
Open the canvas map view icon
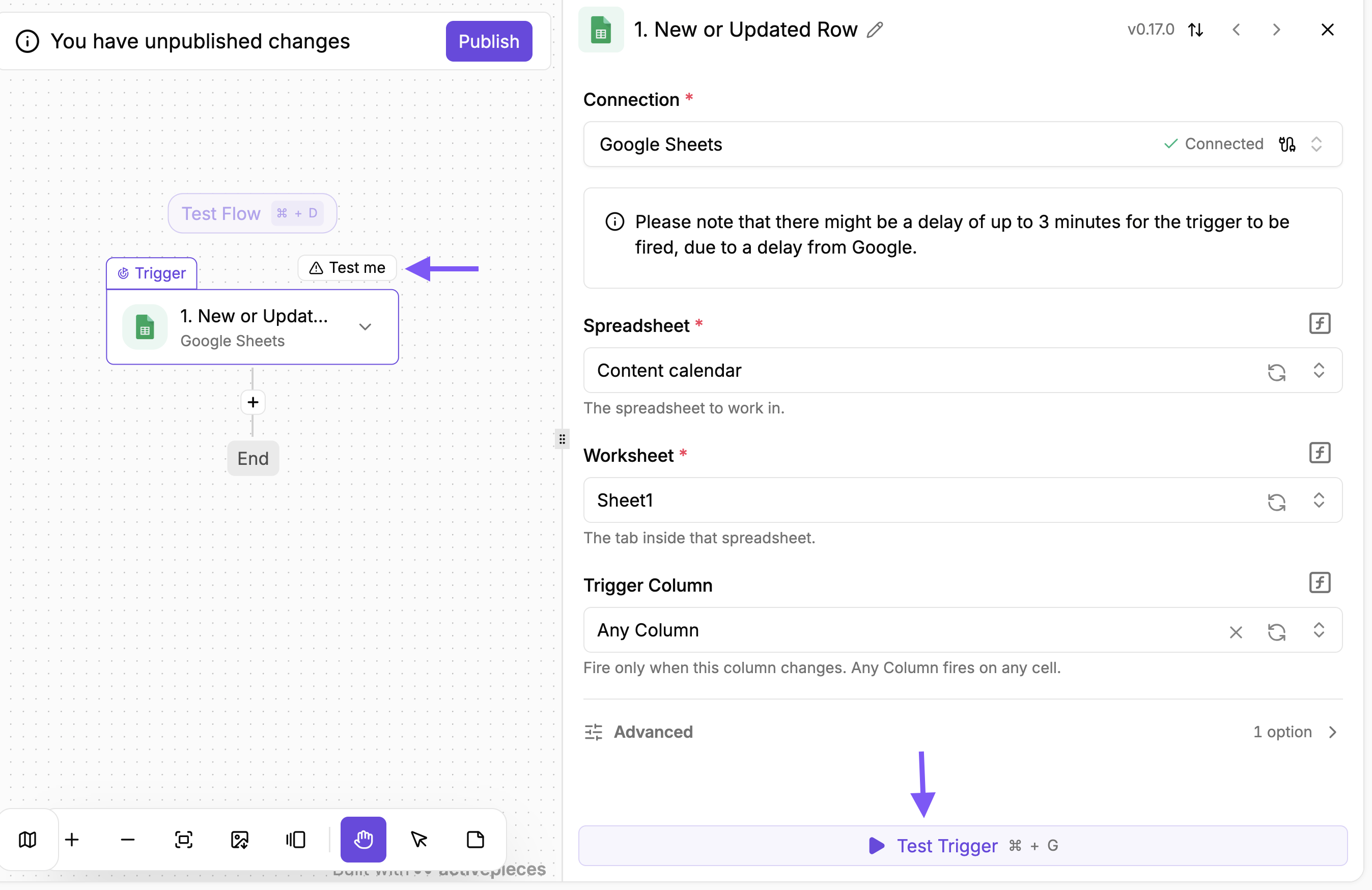pyautogui.click(x=27, y=839)
